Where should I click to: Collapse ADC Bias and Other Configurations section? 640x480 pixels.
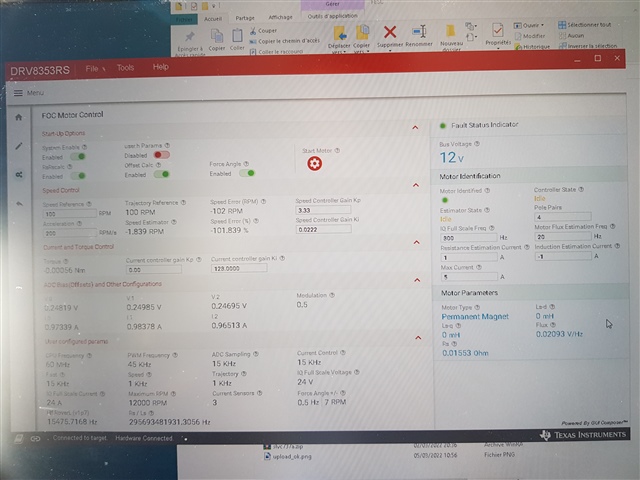(417, 280)
